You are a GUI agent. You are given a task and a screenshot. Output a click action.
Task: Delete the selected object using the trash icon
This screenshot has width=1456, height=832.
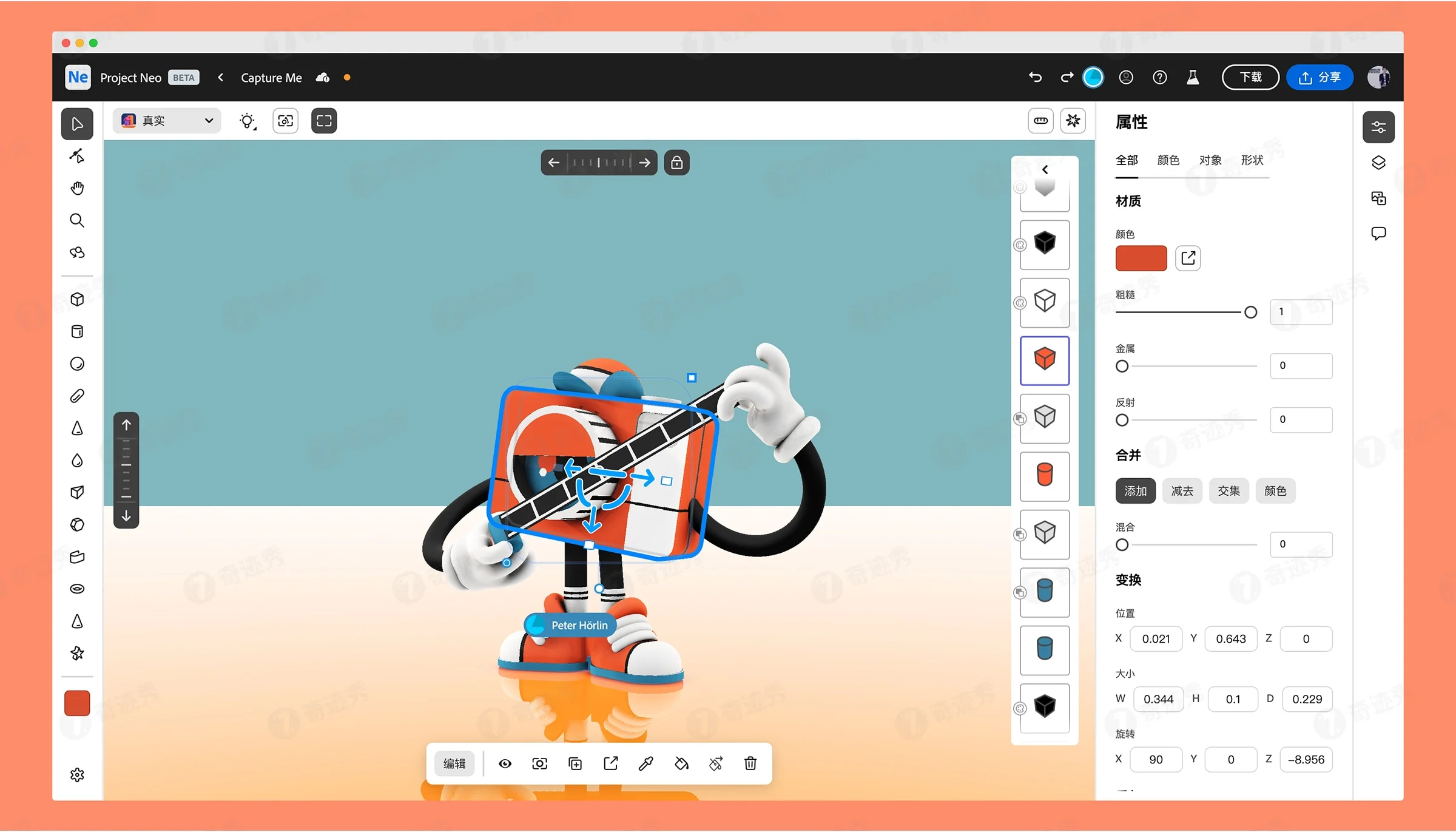(x=750, y=763)
